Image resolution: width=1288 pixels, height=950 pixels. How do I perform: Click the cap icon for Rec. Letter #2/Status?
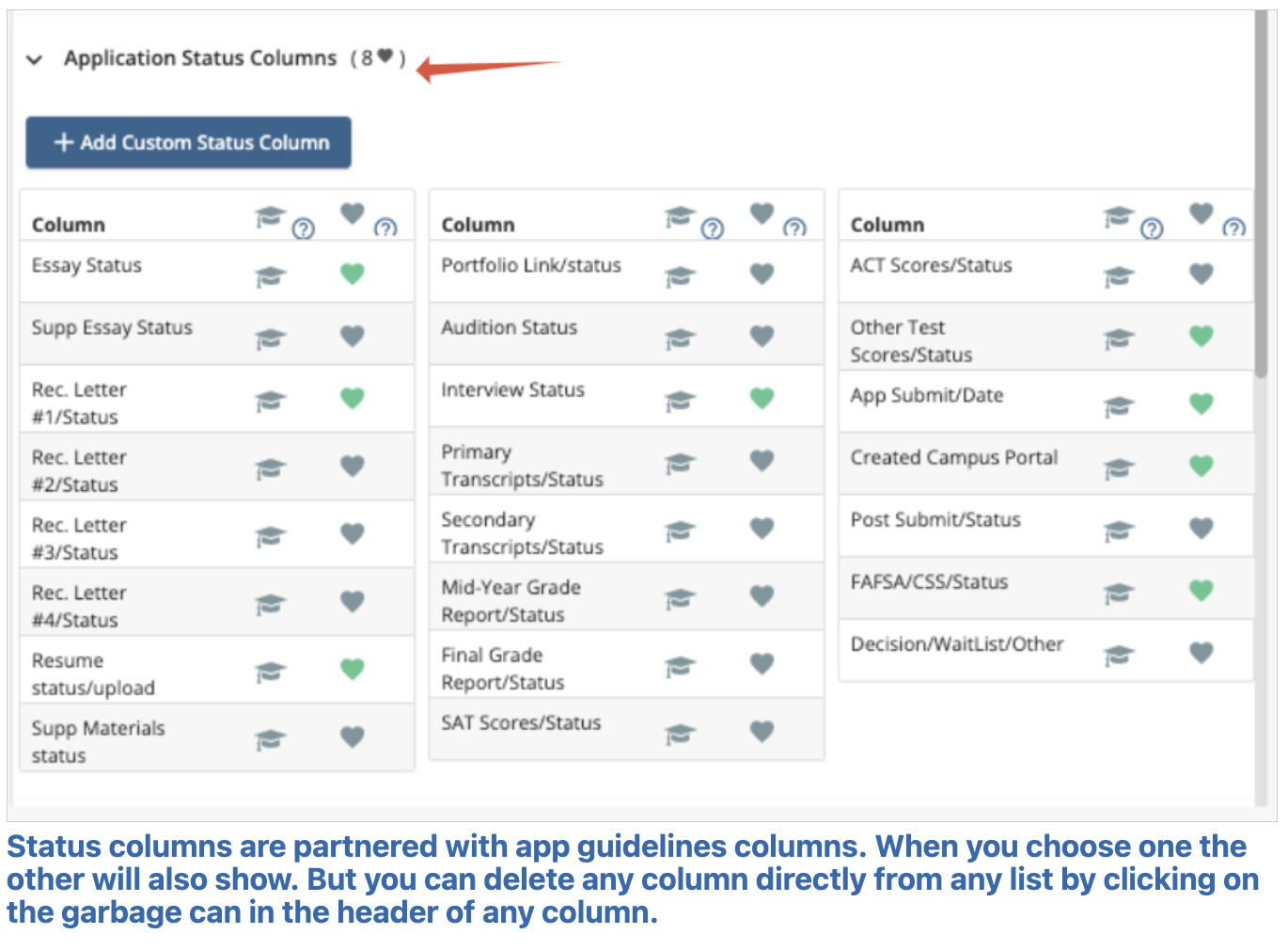tap(271, 466)
